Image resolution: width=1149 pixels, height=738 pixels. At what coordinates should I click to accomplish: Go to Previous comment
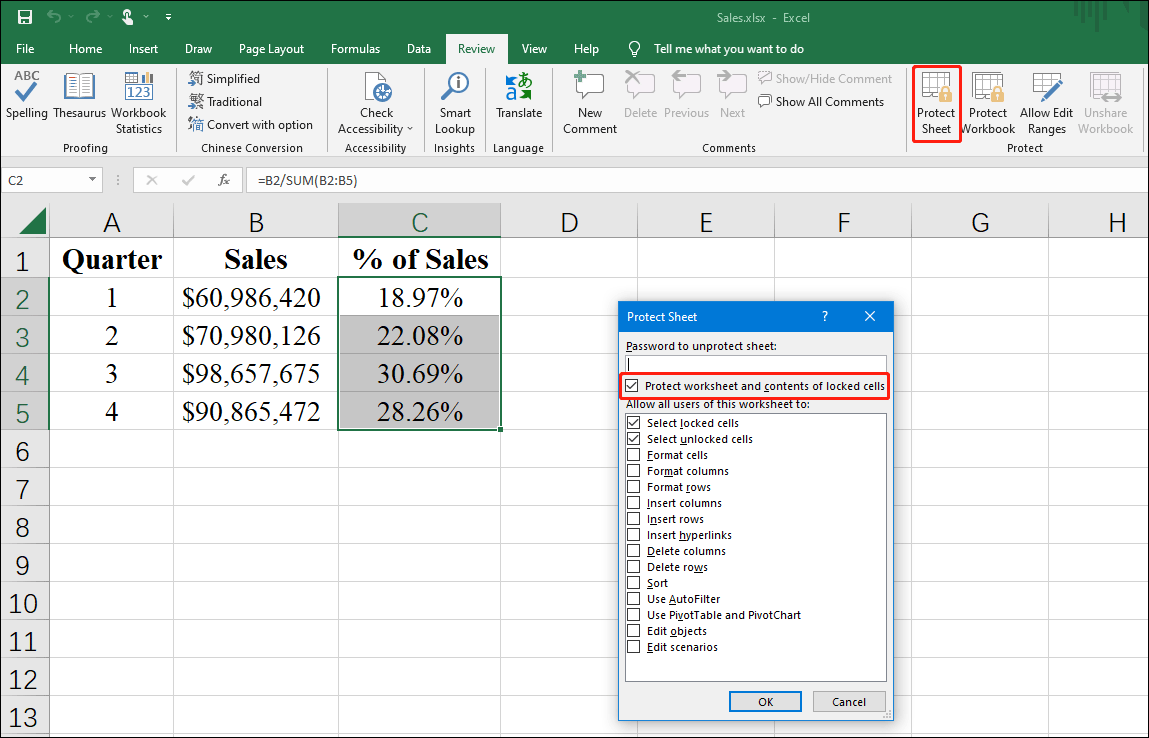[686, 95]
